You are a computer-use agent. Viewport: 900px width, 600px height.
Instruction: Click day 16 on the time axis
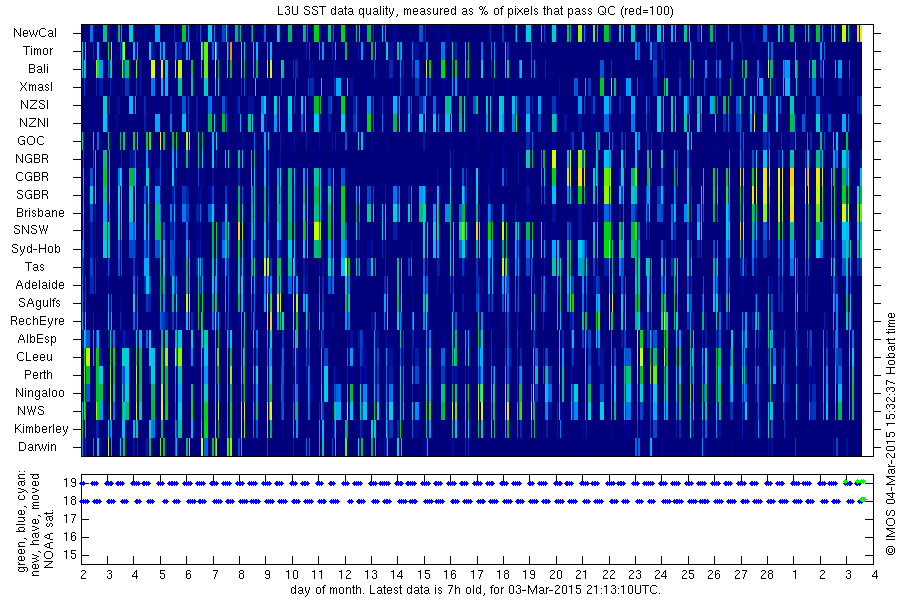click(x=450, y=575)
